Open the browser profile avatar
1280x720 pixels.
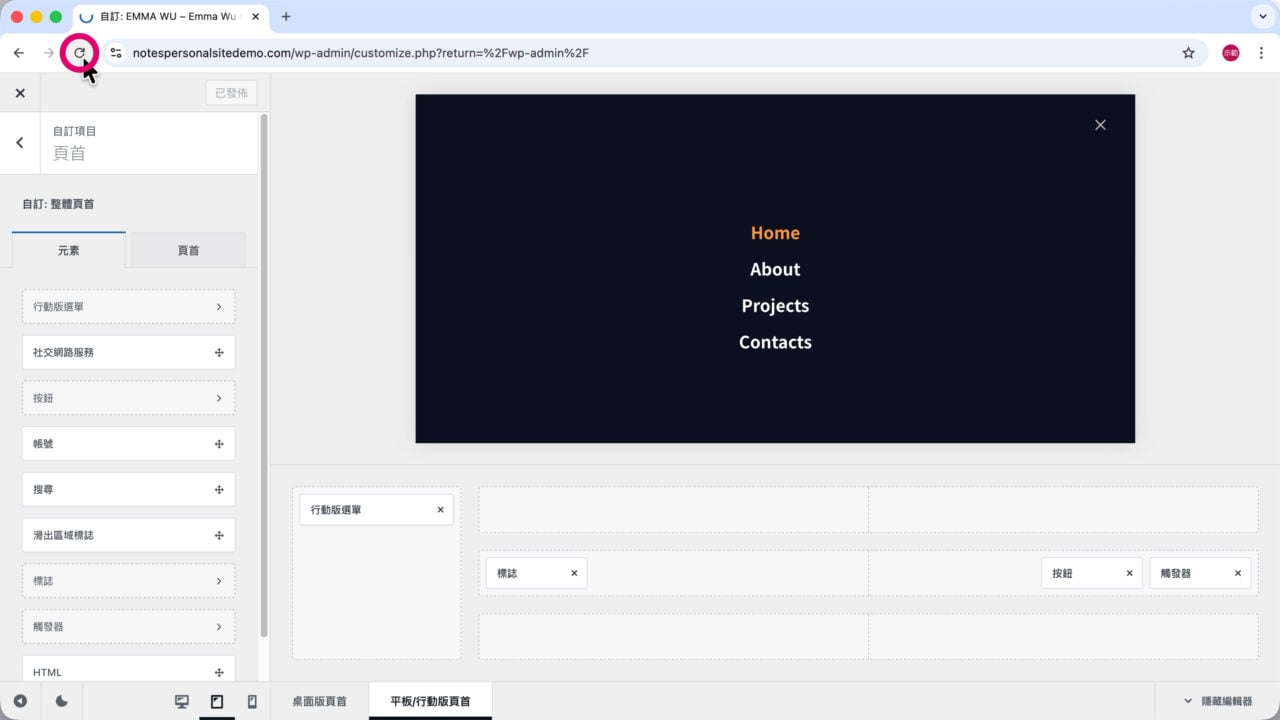click(1231, 53)
